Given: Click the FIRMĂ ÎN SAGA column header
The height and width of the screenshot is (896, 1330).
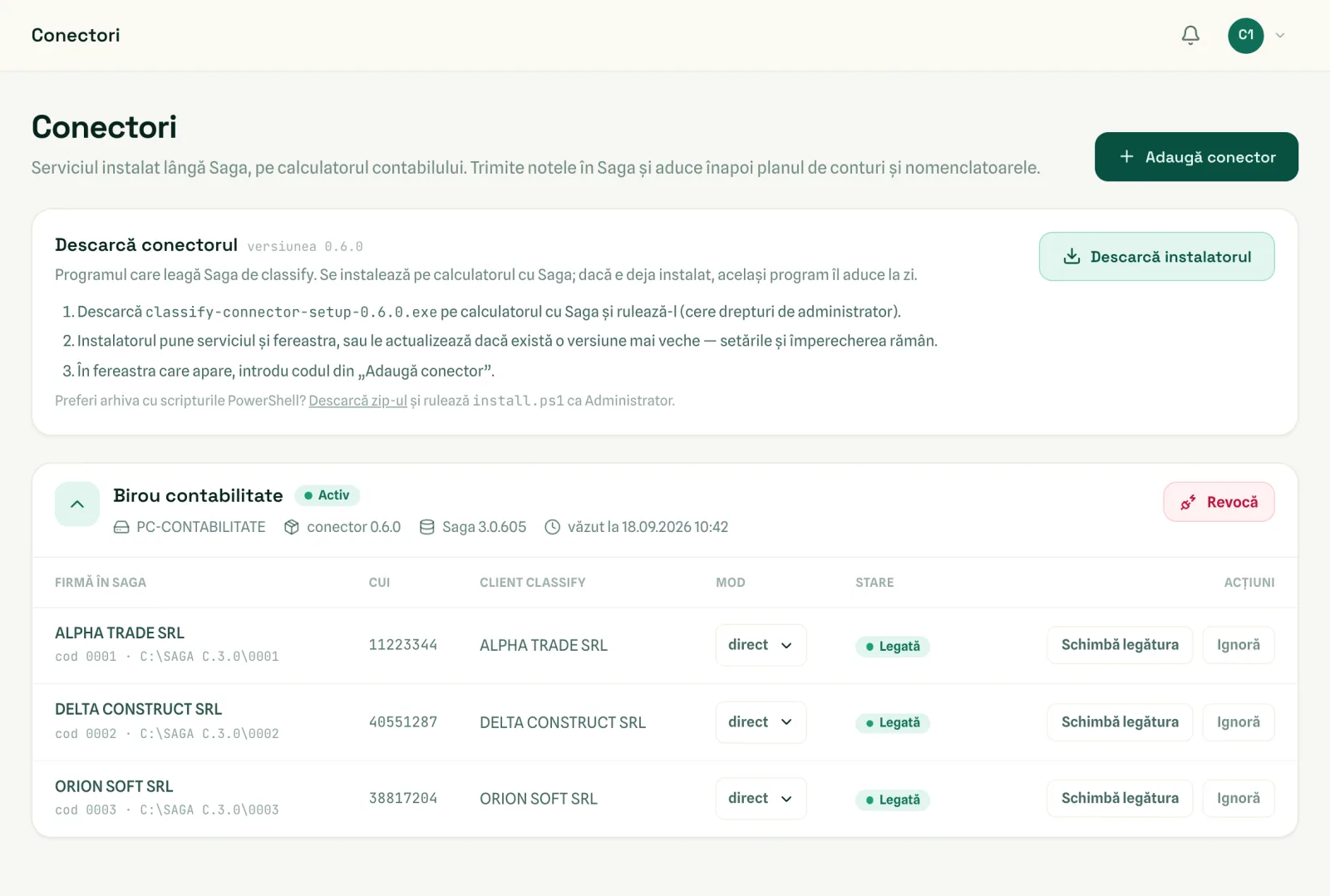Looking at the screenshot, I should [x=101, y=583].
